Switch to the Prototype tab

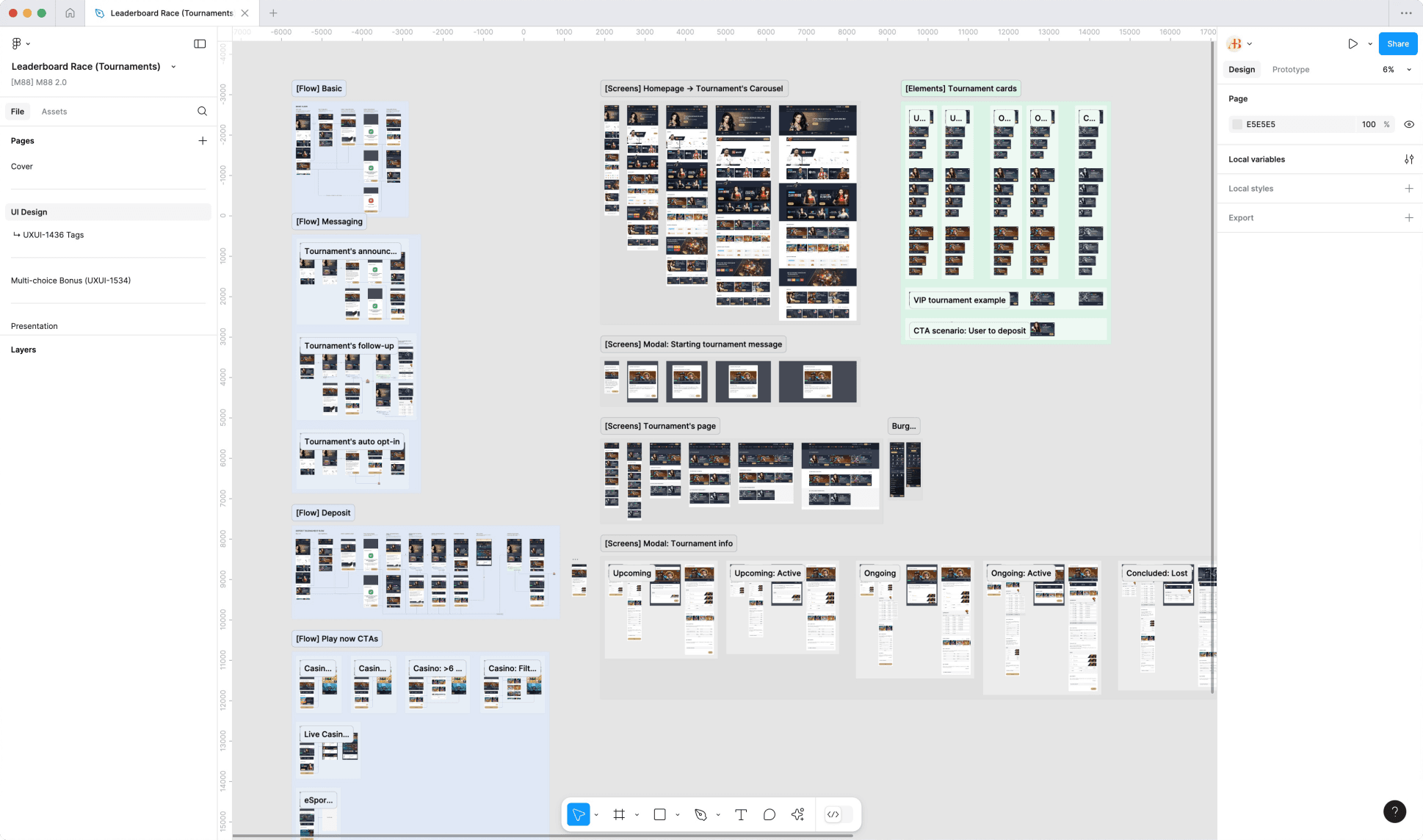coord(1290,70)
